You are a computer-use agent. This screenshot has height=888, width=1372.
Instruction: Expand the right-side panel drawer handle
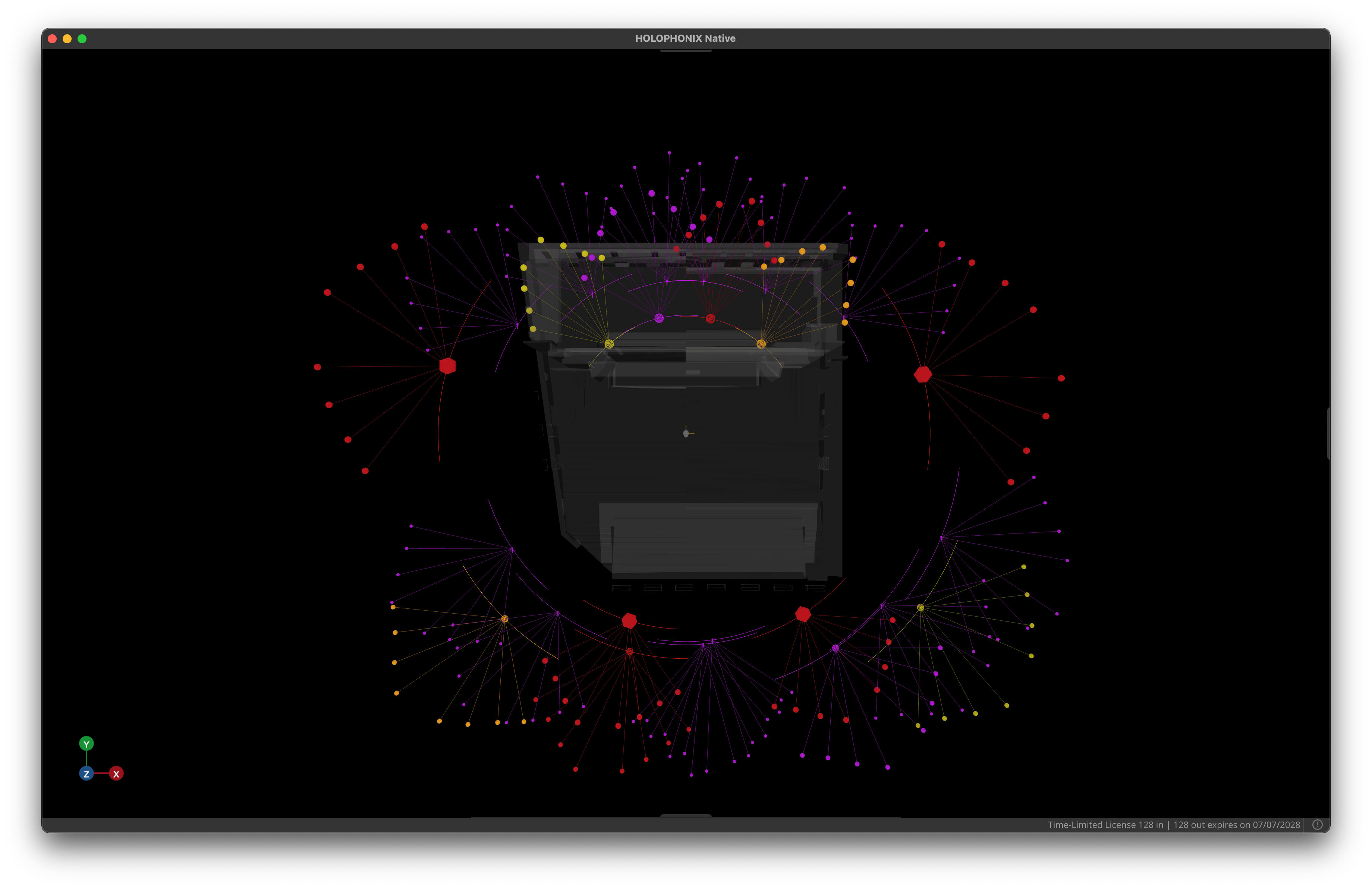[1328, 433]
